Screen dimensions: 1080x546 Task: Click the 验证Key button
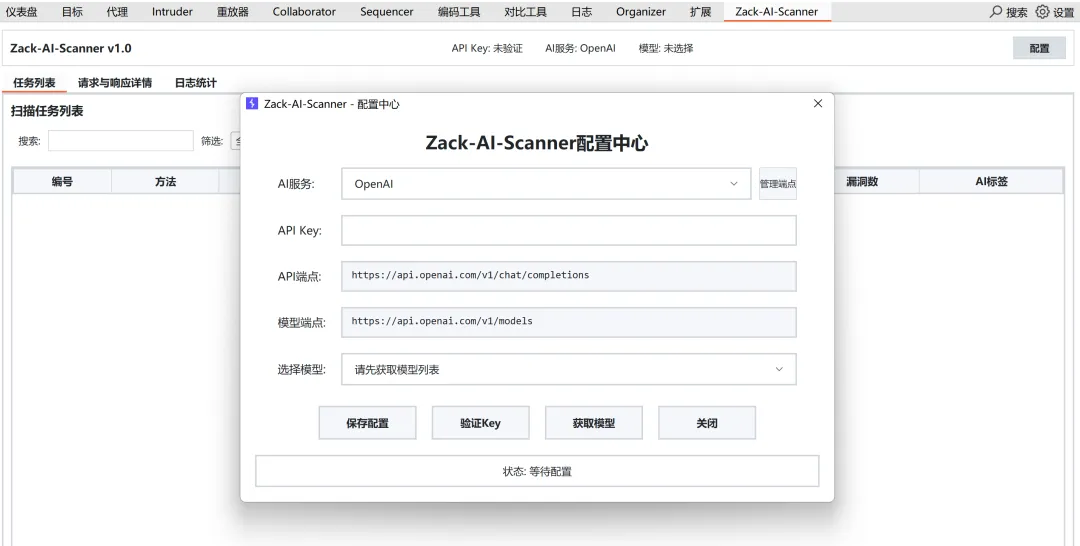click(480, 423)
